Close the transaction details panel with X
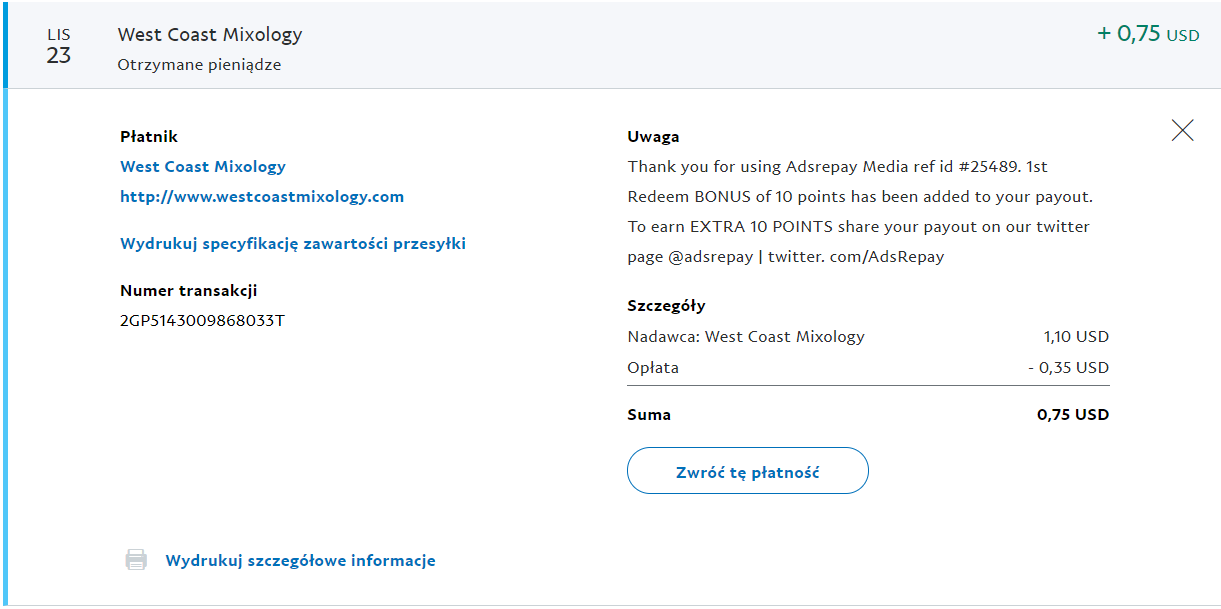 click(1182, 130)
